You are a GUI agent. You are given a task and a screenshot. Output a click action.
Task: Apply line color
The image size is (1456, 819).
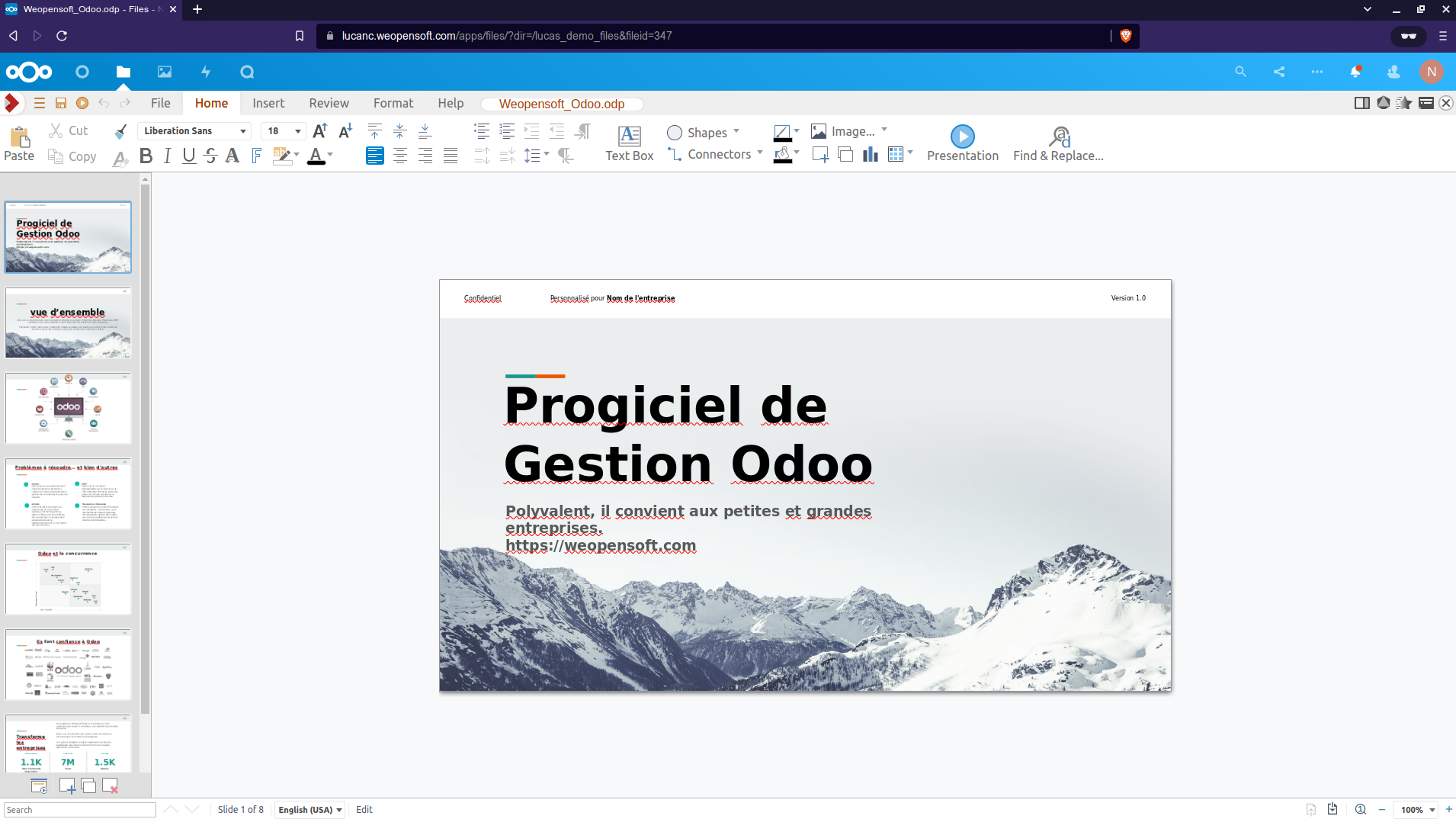(x=782, y=132)
